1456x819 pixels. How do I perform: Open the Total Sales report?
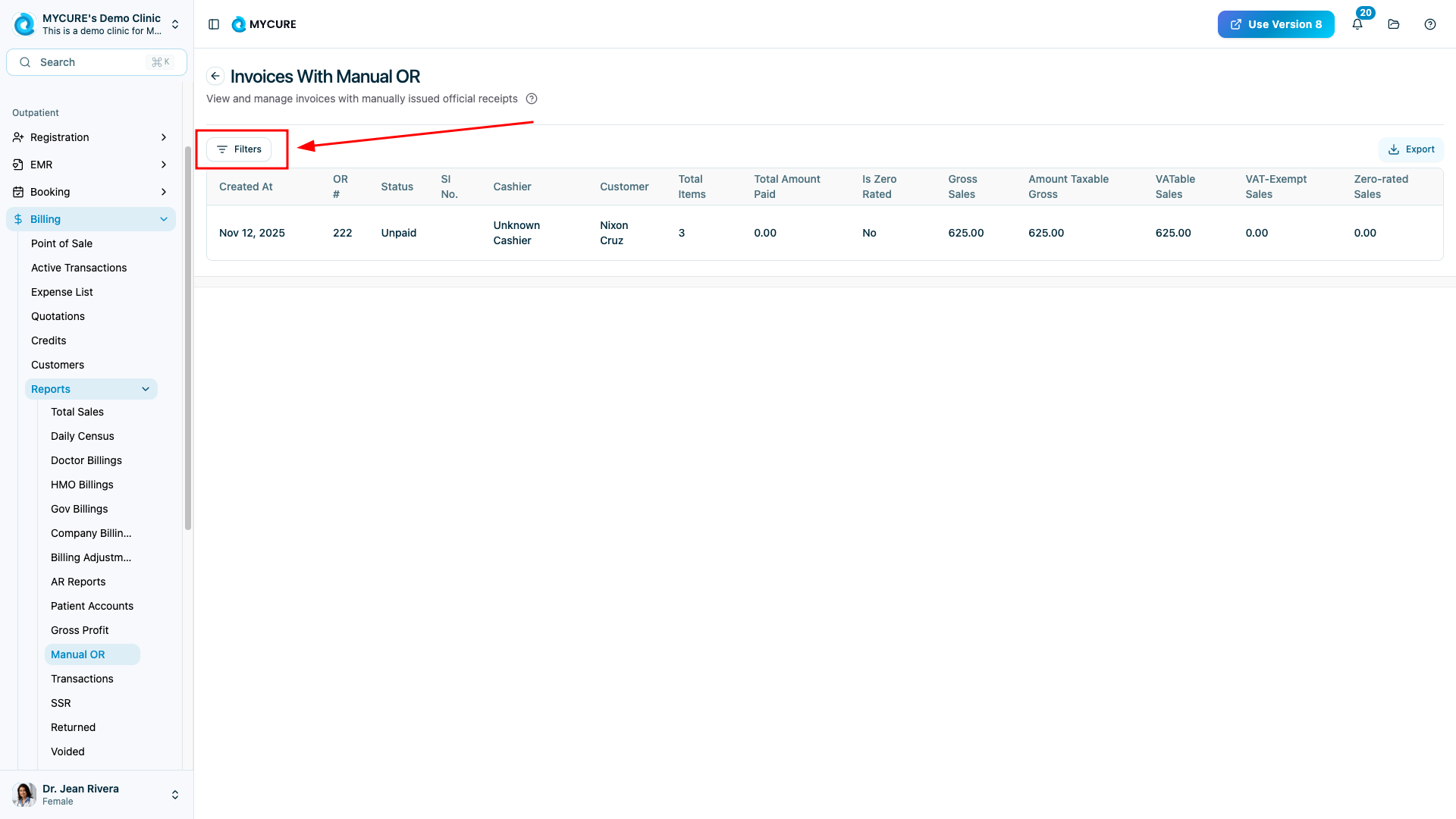point(77,412)
